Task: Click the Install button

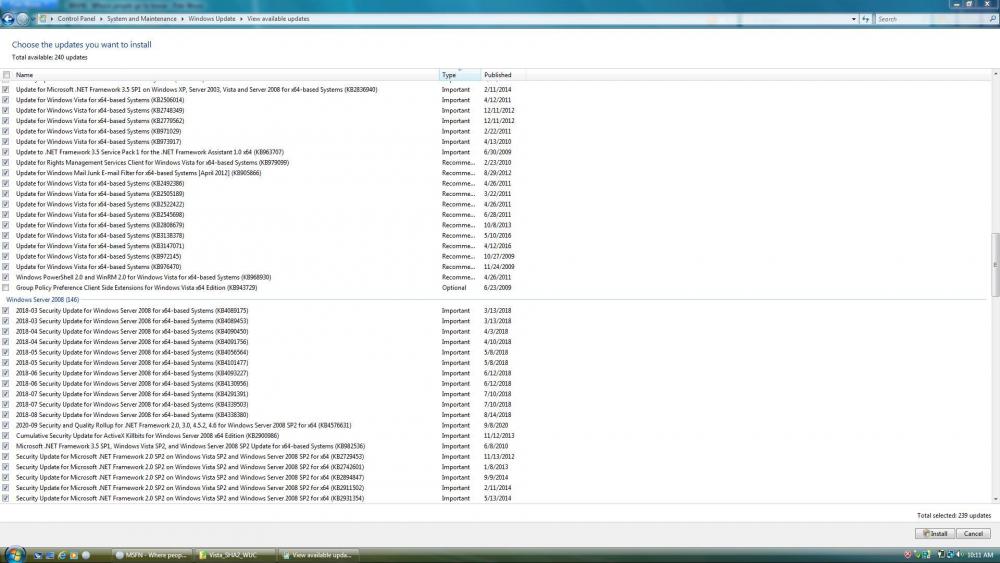Action: (934, 534)
